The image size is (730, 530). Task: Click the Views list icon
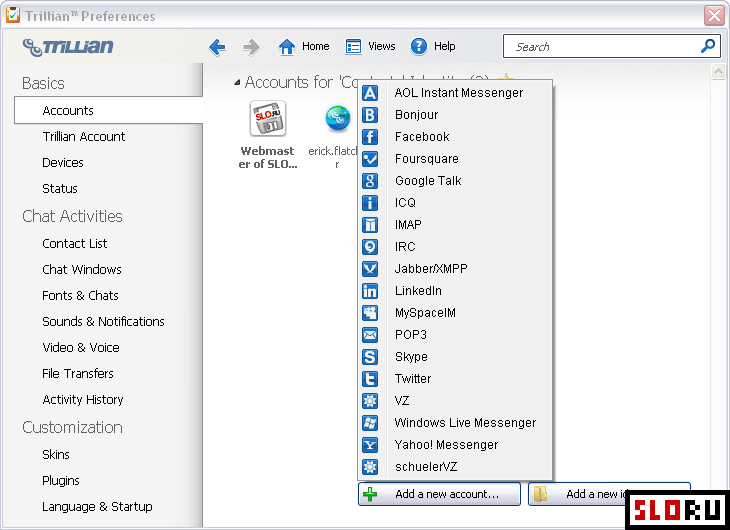pyautogui.click(x=353, y=47)
